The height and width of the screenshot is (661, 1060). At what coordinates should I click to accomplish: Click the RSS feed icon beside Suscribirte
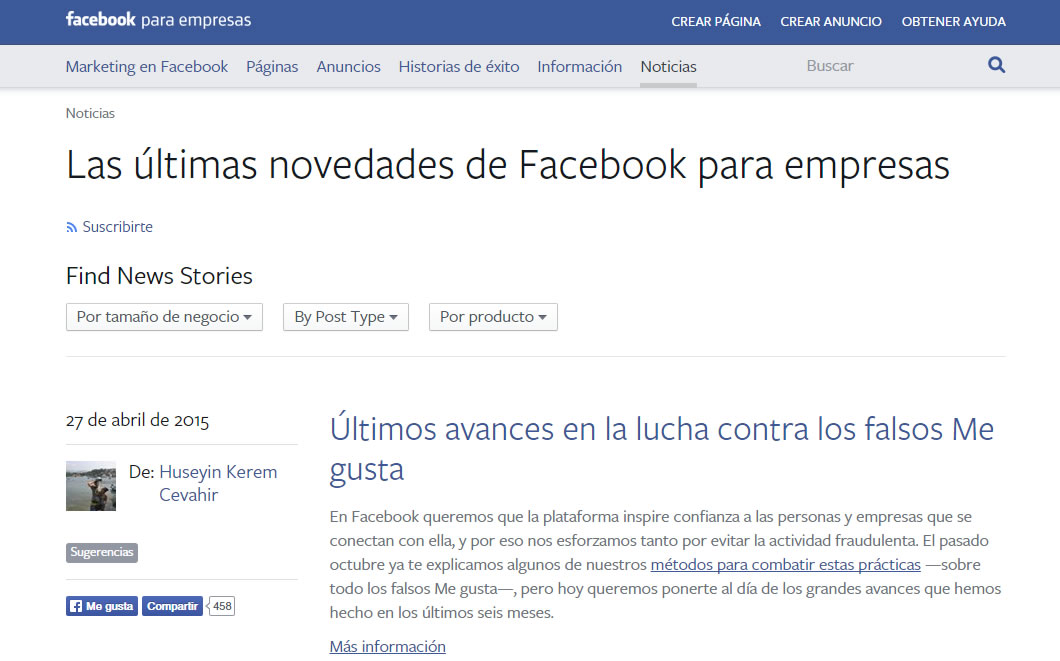pos(70,227)
